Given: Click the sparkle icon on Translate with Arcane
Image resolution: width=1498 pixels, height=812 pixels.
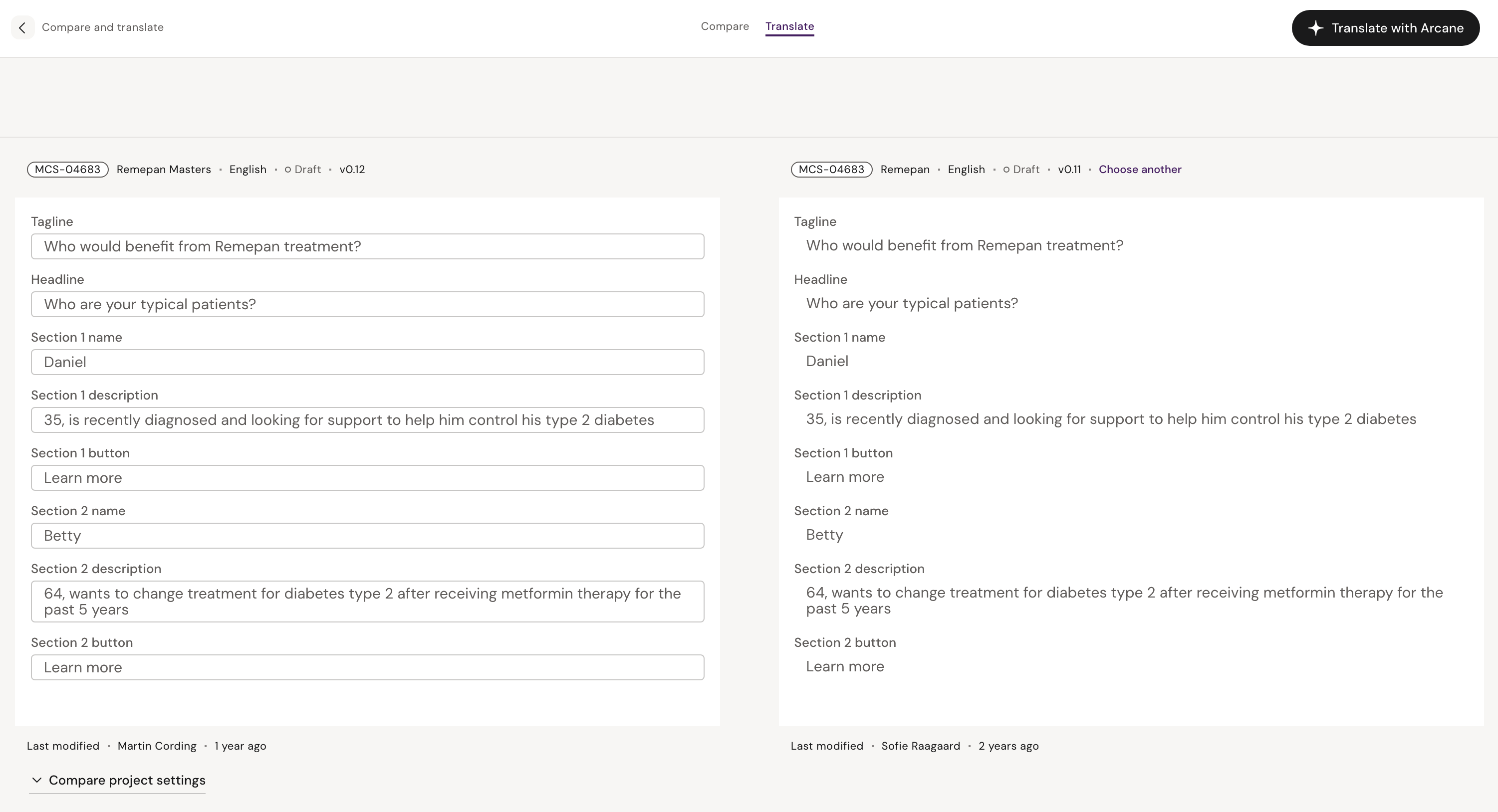Looking at the screenshot, I should click(x=1316, y=28).
